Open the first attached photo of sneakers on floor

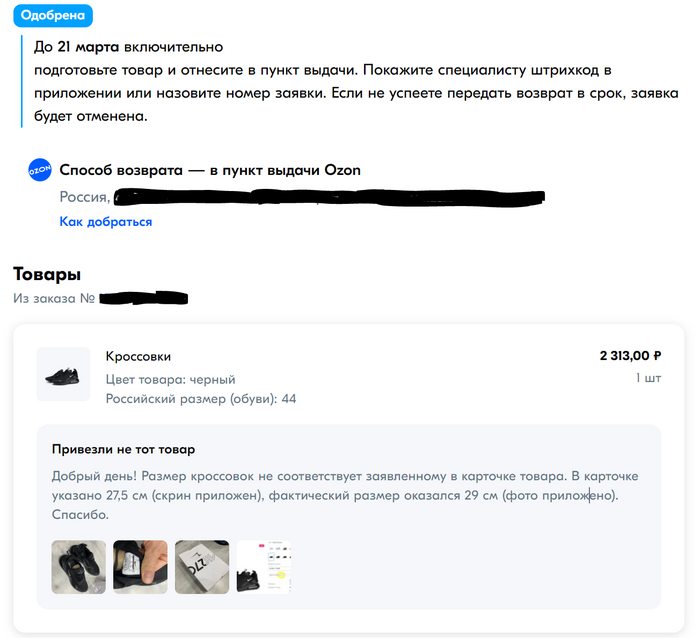[x=79, y=567]
